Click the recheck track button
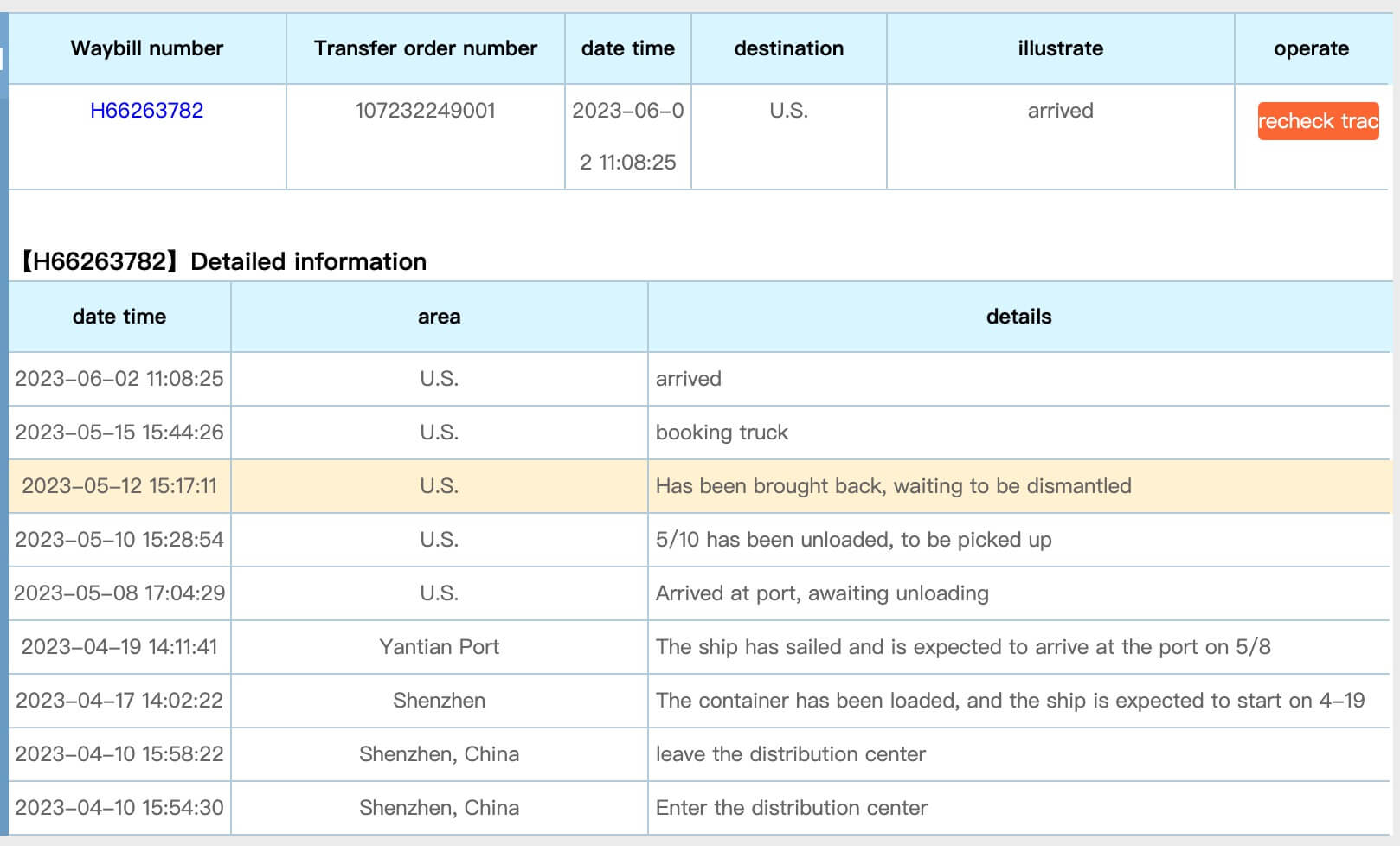 tap(1318, 121)
